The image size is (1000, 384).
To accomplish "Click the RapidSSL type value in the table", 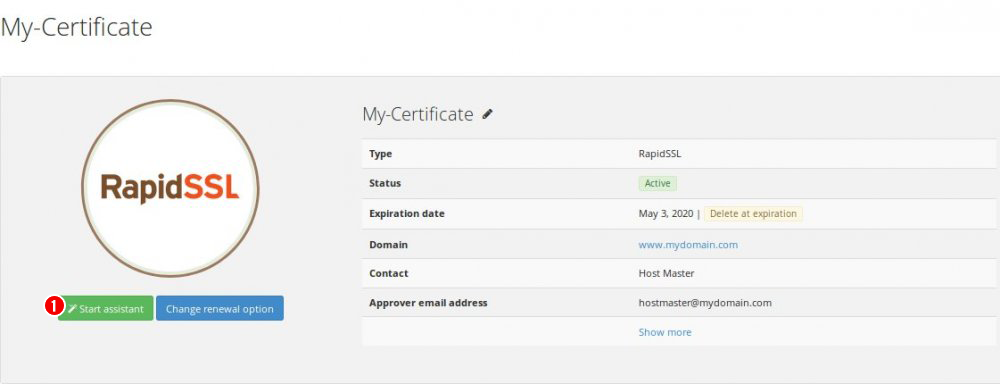I will (660, 154).
